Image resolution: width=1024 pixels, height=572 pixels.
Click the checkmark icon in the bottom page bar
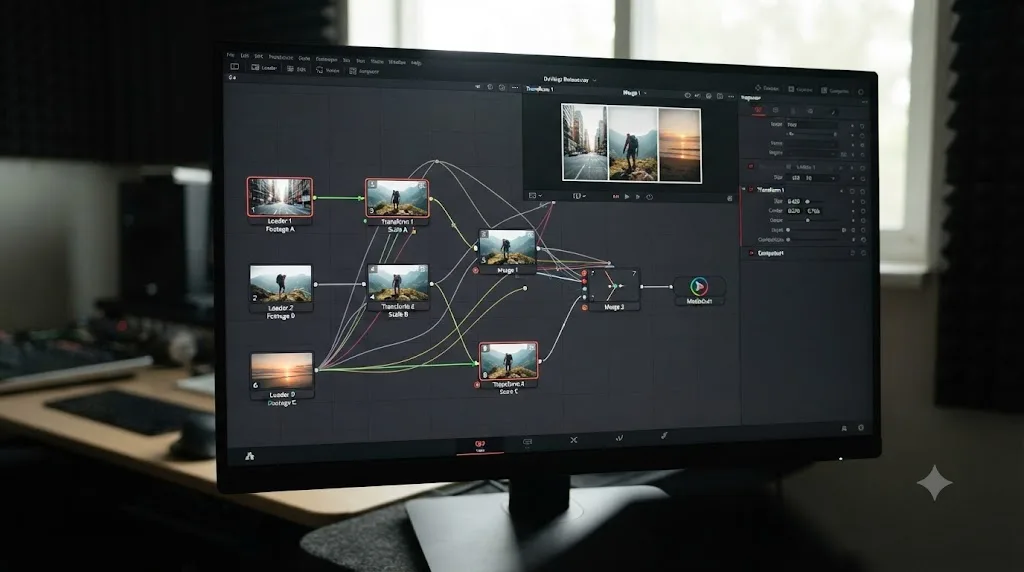click(x=618, y=438)
